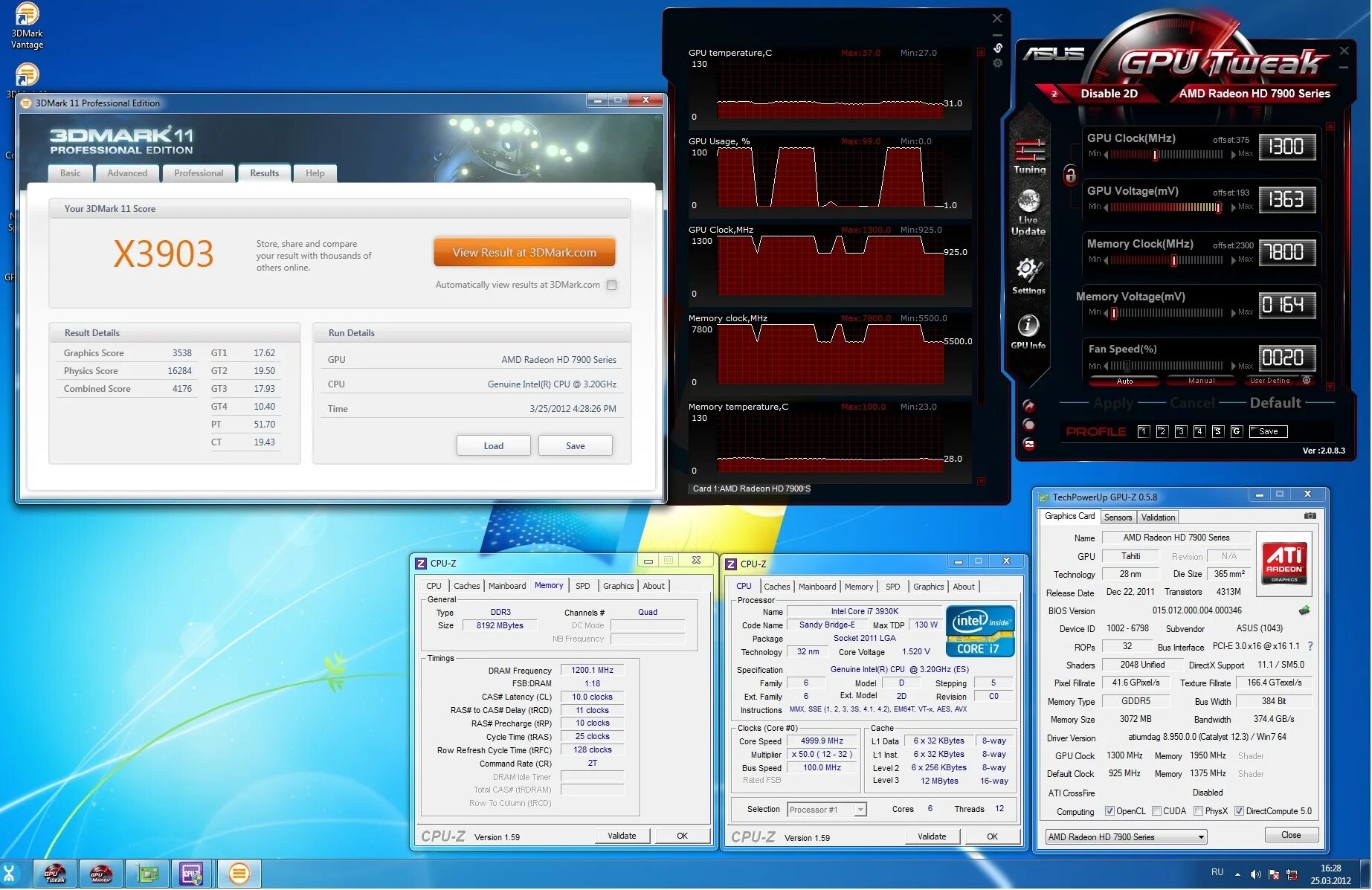Set fan speed mode to Manual
The height and width of the screenshot is (890, 1372).
1202,381
